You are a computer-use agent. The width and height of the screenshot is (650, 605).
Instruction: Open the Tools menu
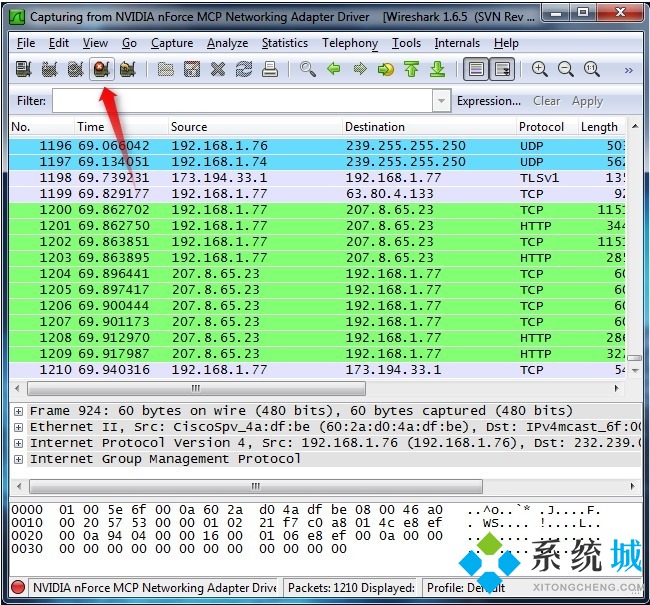pyautogui.click(x=406, y=43)
